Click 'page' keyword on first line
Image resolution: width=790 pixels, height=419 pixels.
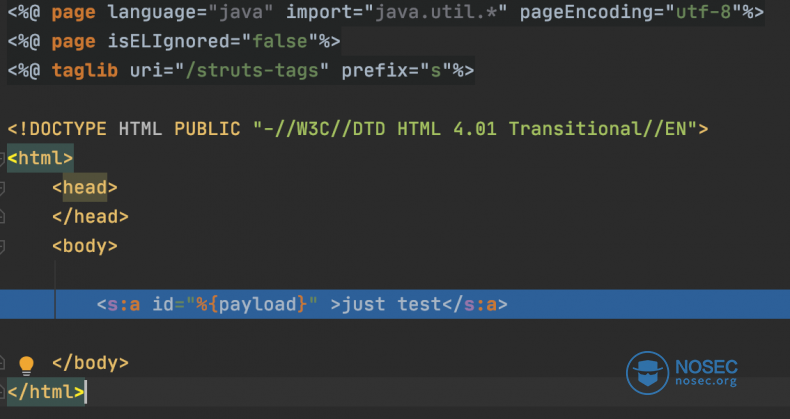click(x=74, y=12)
